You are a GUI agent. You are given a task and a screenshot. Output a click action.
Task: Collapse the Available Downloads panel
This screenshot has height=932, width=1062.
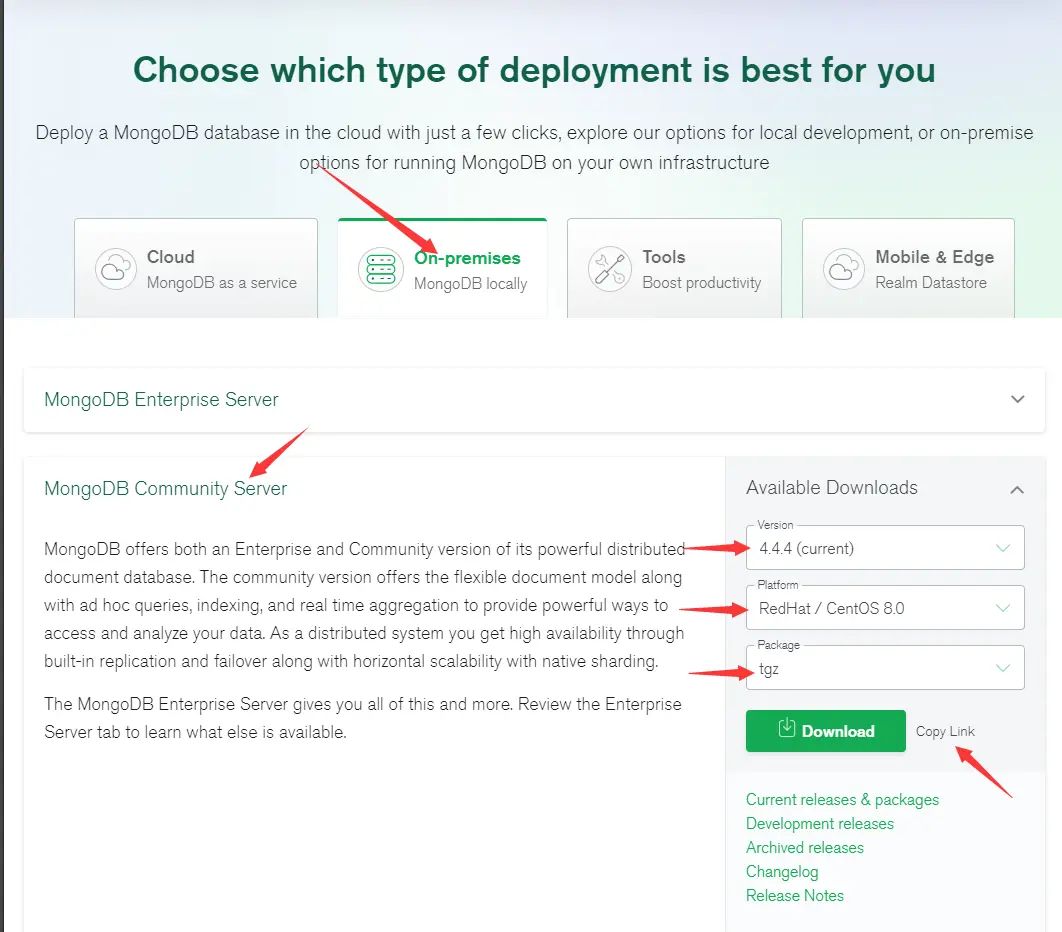click(1017, 489)
